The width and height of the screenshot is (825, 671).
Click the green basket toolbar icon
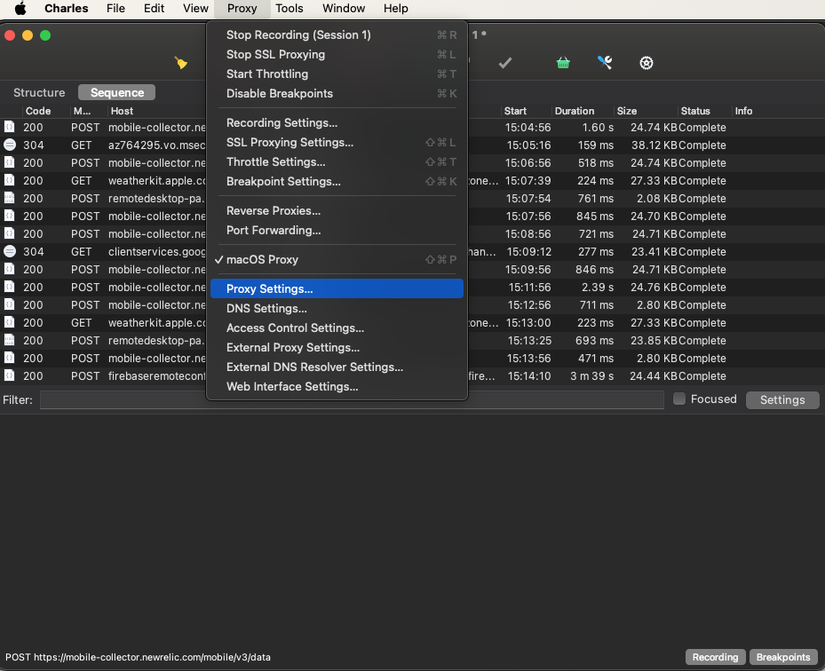click(562, 62)
